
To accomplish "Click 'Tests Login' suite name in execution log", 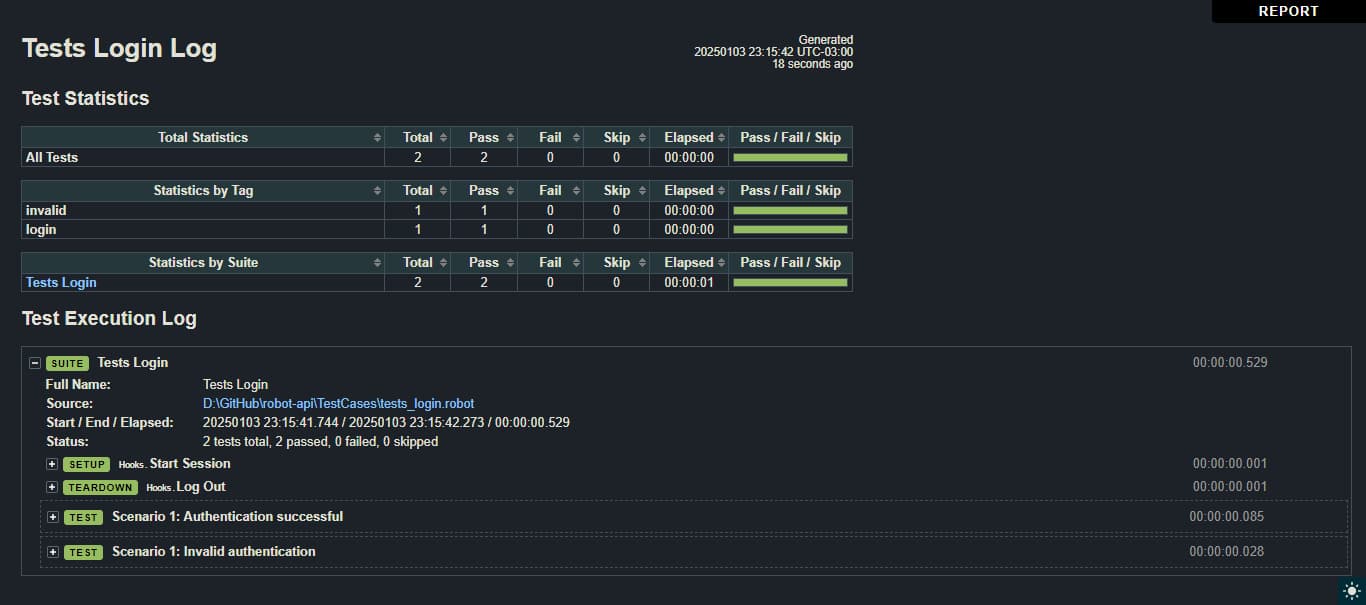I will coord(133,362).
